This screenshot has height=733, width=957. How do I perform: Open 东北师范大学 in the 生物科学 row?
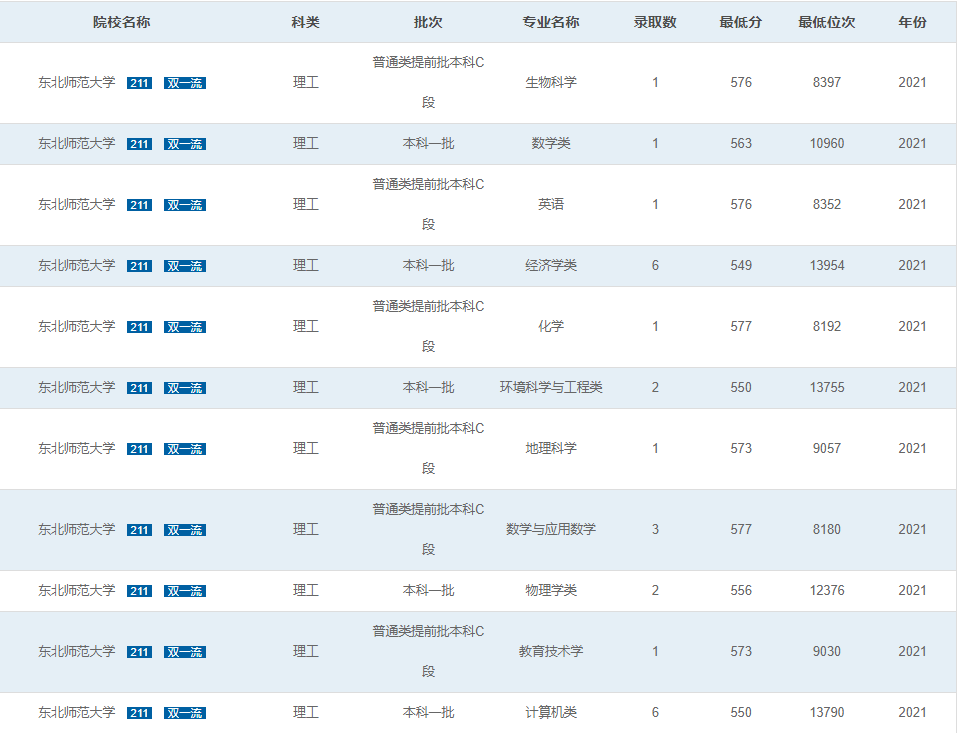point(77,82)
